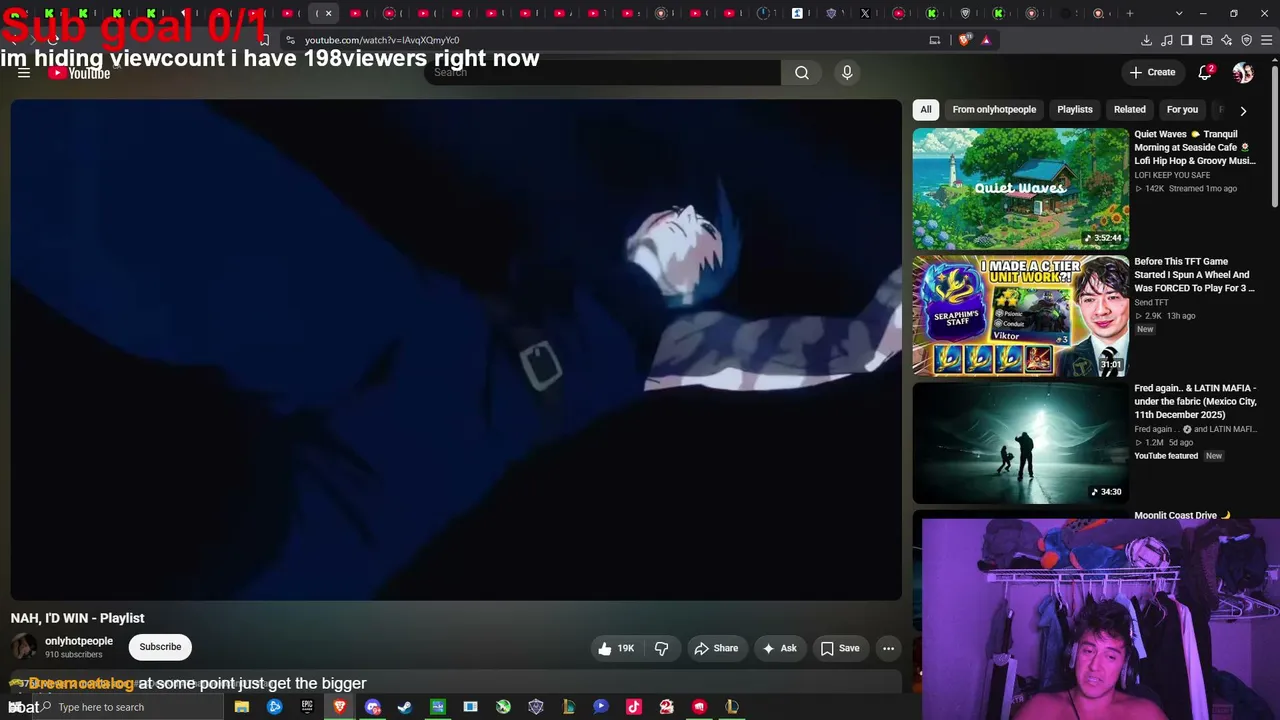
Task: Select the Playlists filter chip
Action: [1075, 110]
